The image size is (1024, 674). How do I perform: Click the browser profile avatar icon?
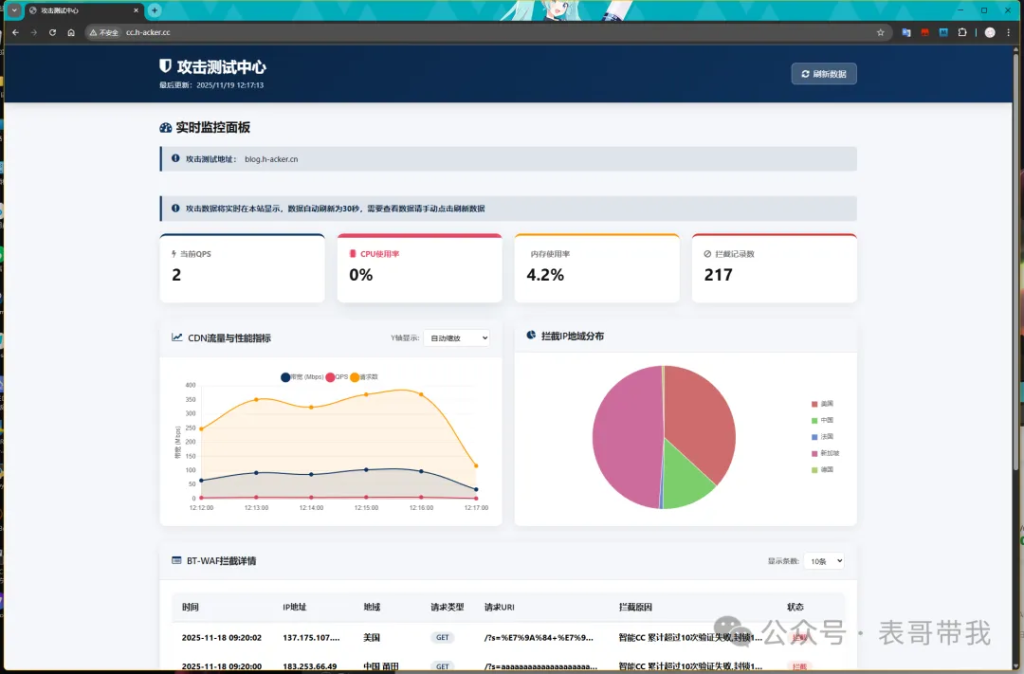click(x=989, y=32)
